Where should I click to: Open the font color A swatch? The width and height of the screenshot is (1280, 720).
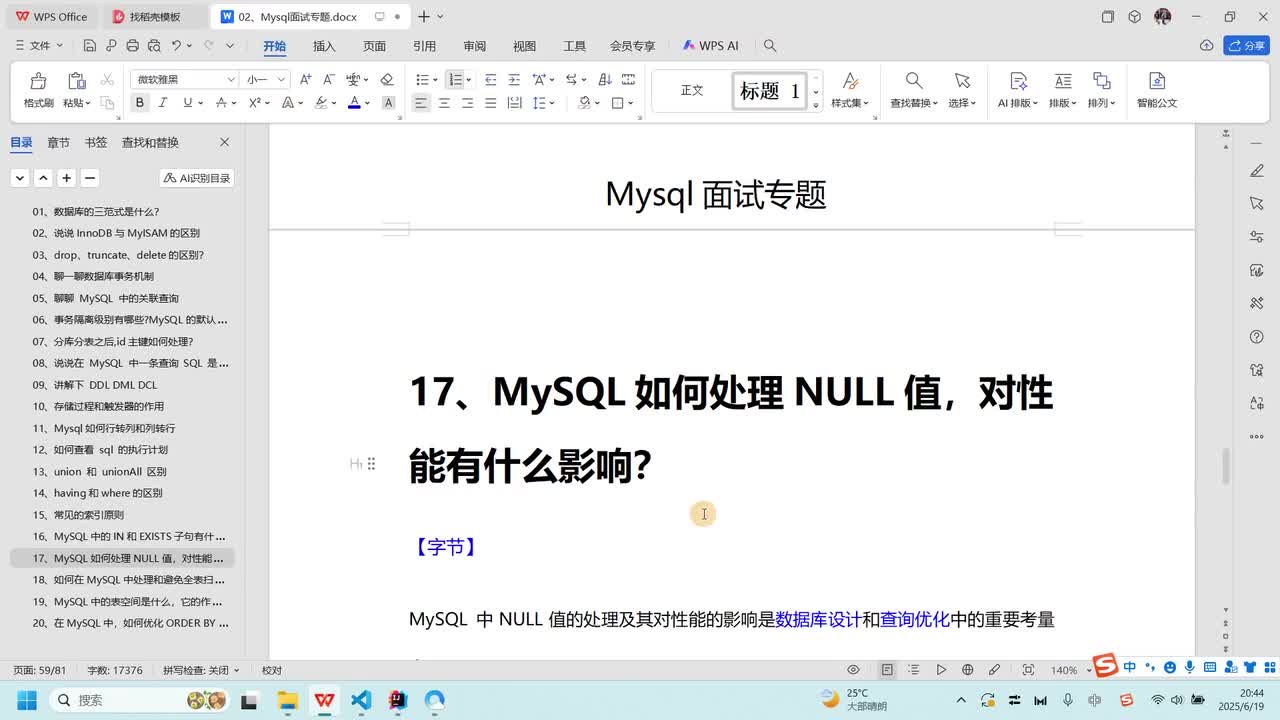coord(354,103)
